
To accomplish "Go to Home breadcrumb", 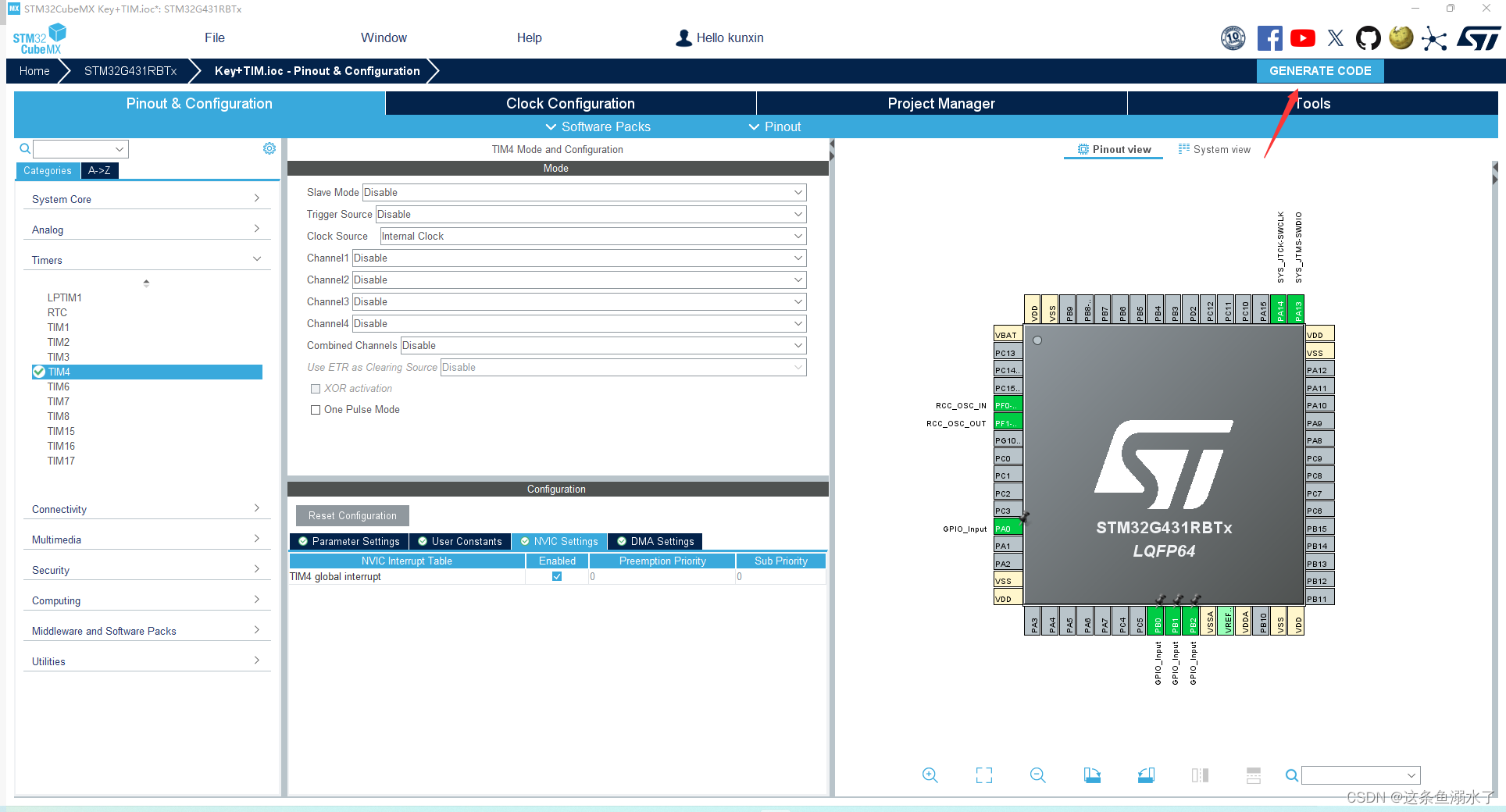I will pyautogui.click(x=34, y=70).
